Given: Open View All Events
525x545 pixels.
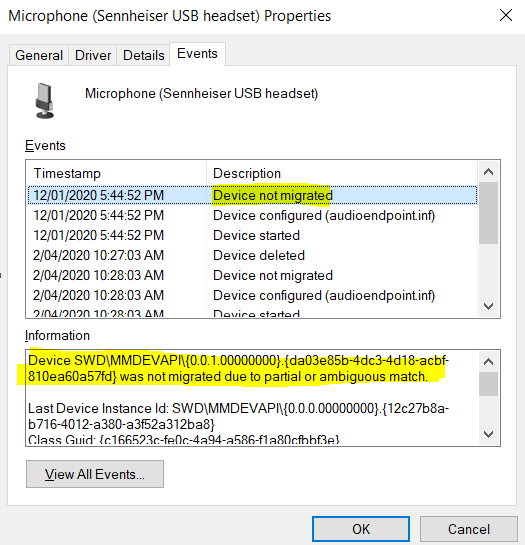Looking at the screenshot, I should 95,474.
